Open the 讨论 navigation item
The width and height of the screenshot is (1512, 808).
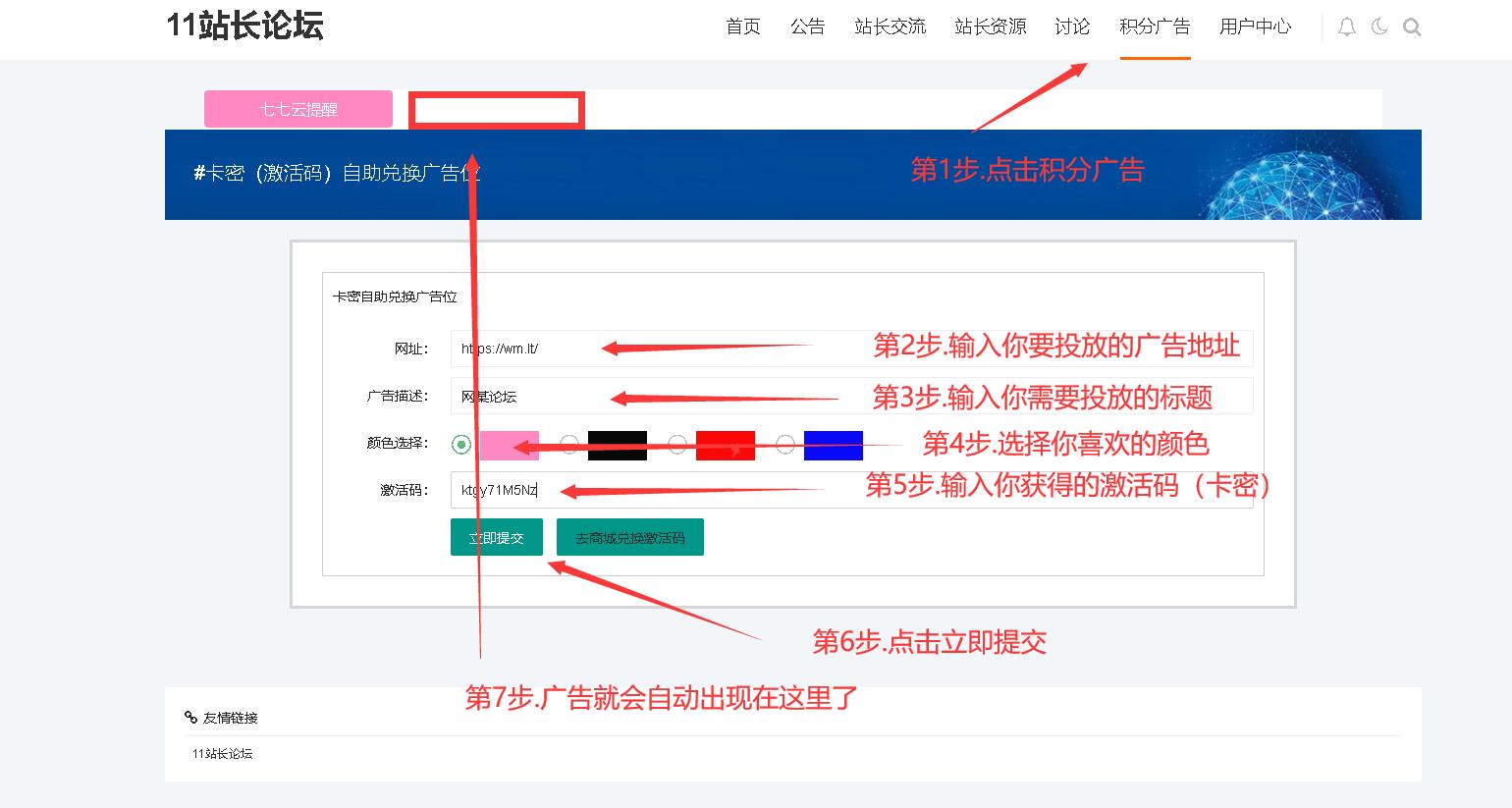(x=1072, y=27)
